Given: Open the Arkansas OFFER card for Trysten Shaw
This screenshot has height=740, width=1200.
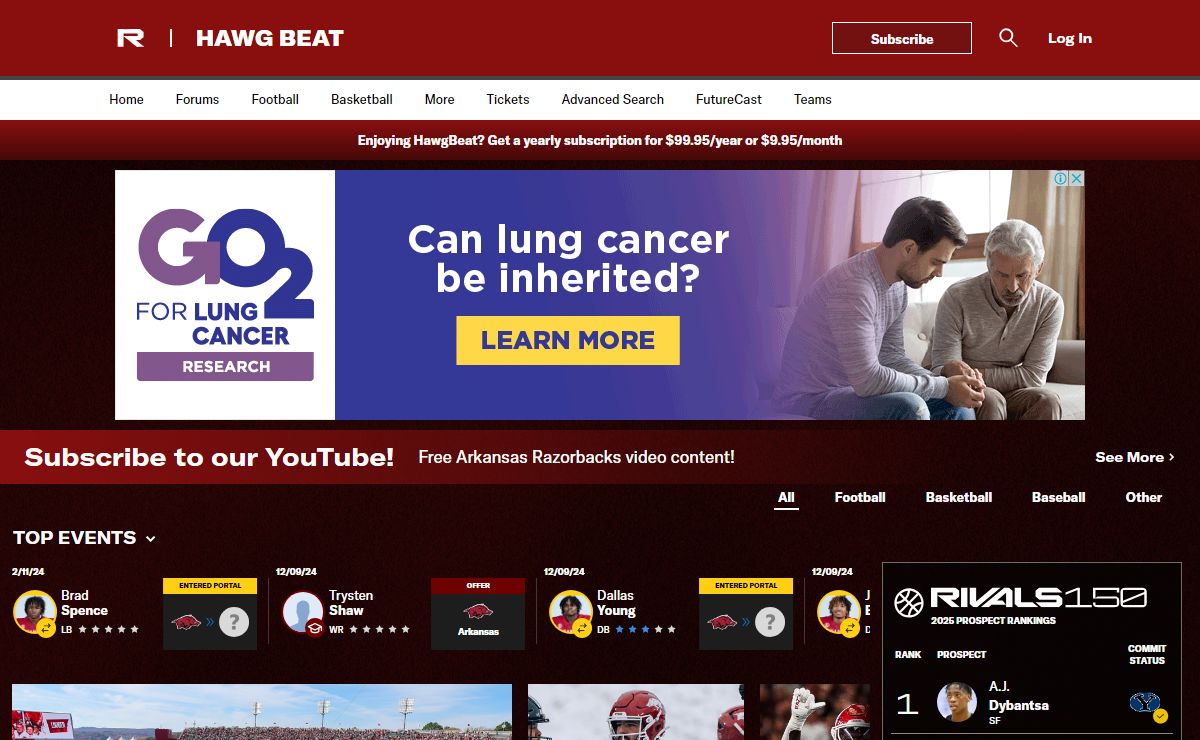Looking at the screenshot, I should click(478, 614).
